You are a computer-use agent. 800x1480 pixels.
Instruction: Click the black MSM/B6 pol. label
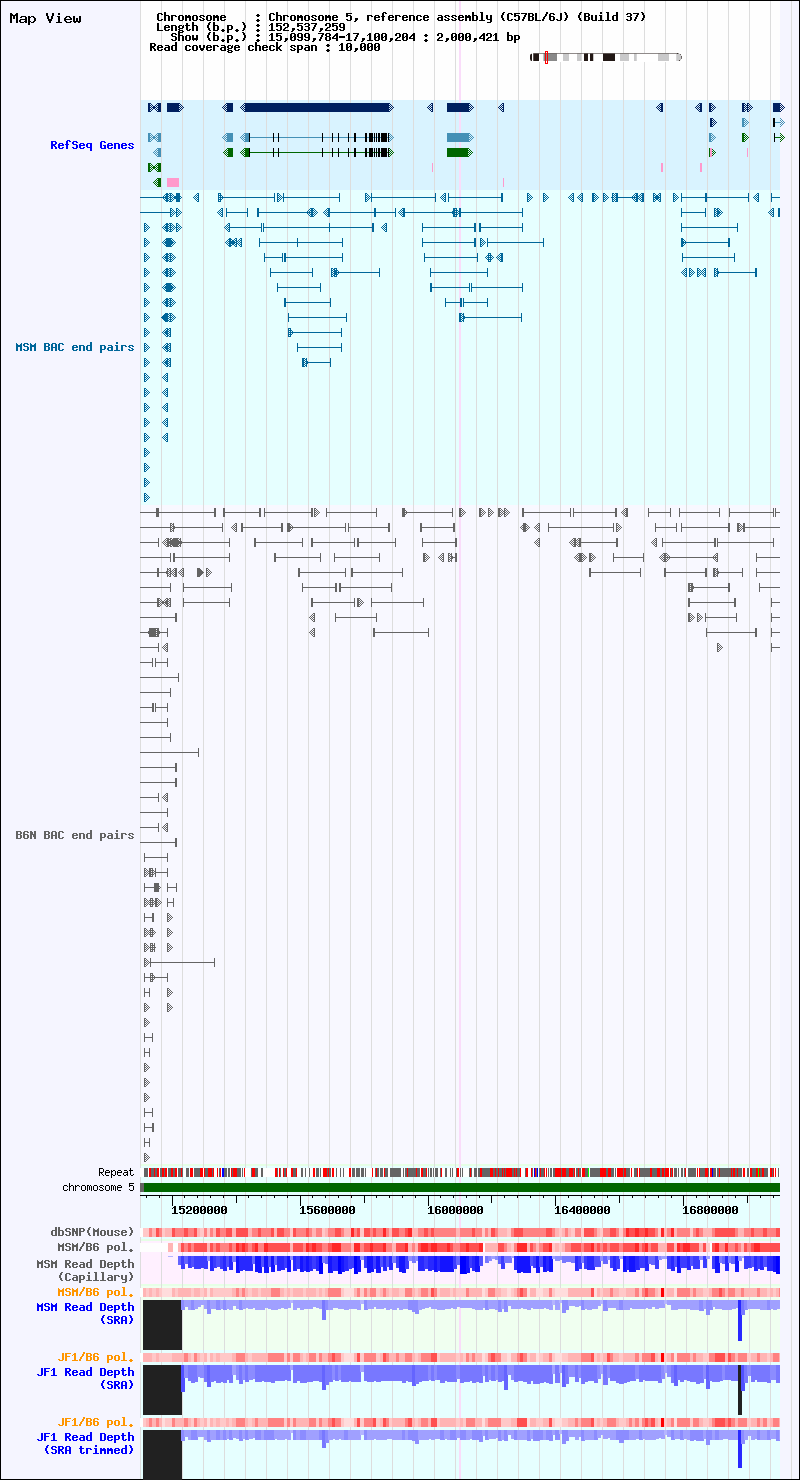(x=96, y=1247)
